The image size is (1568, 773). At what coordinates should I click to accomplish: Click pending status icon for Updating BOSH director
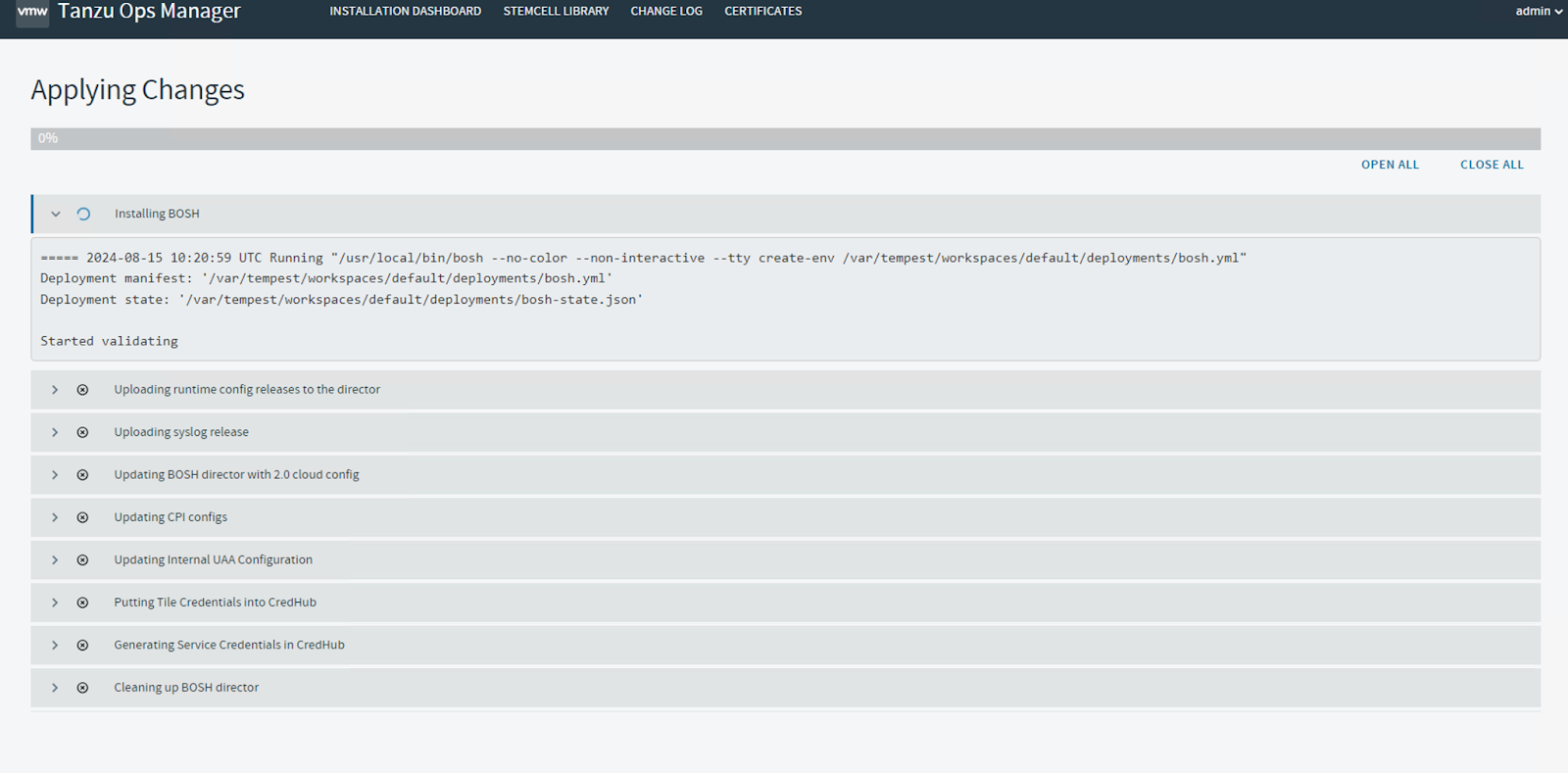pos(82,475)
